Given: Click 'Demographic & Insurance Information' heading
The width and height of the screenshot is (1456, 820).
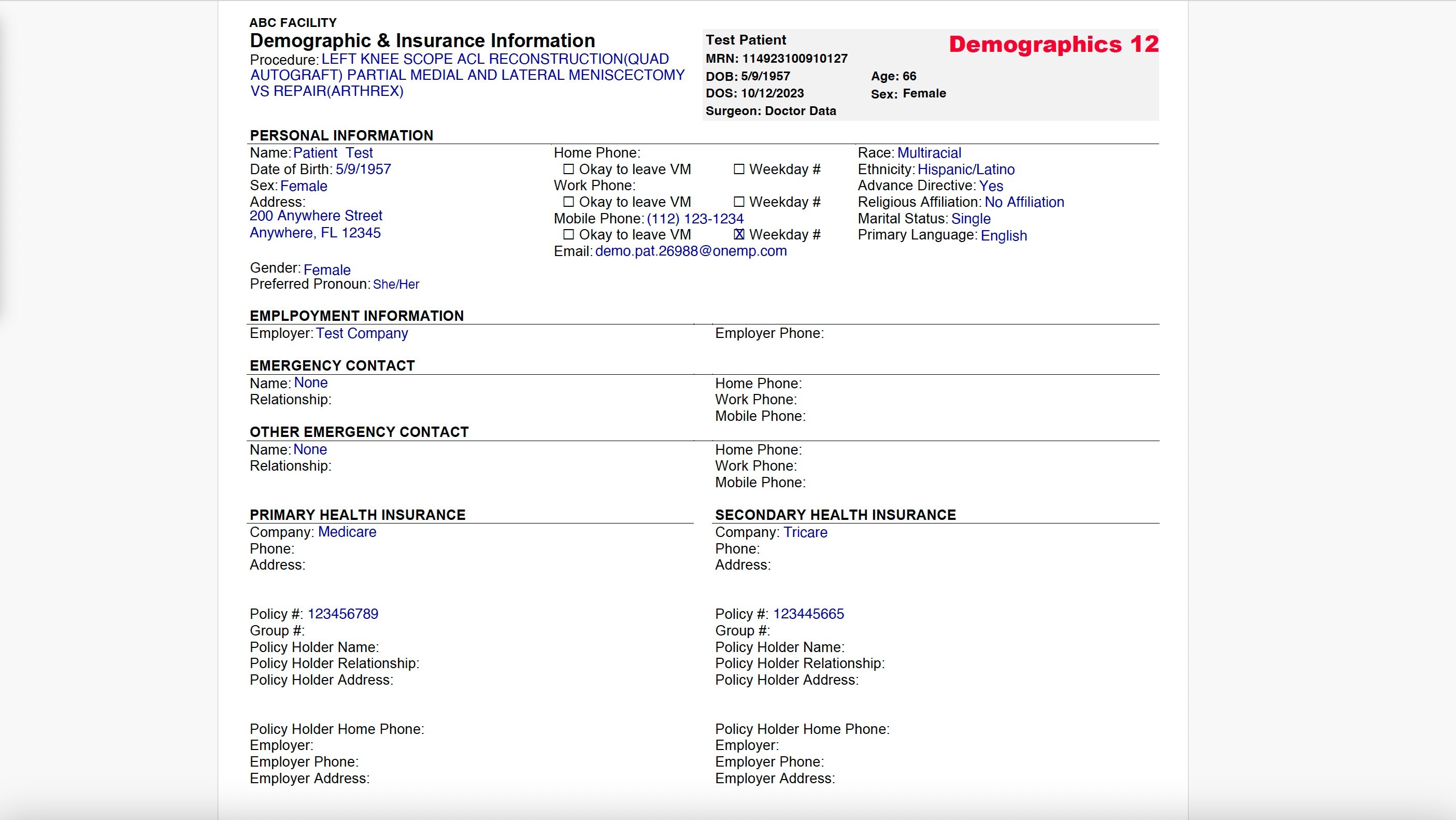Looking at the screenshot, I should [x=422, y=41].
